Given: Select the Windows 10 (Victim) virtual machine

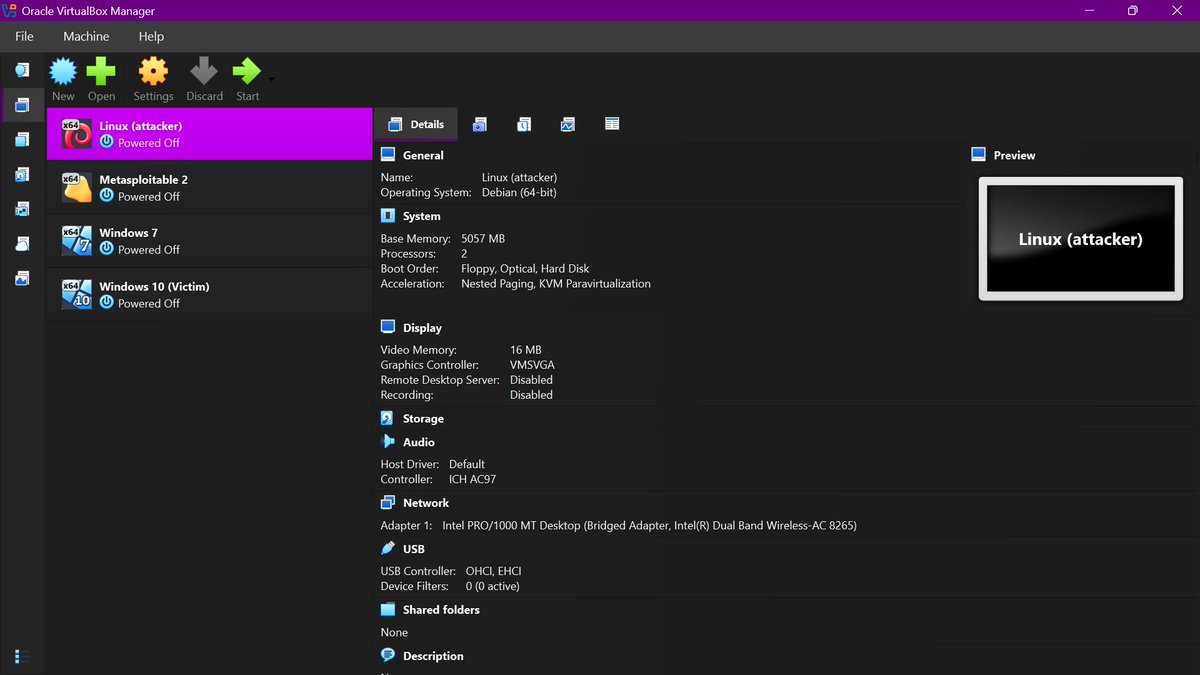Looking at the screenshot, I should pyautogui.click(x=209, y=295).
